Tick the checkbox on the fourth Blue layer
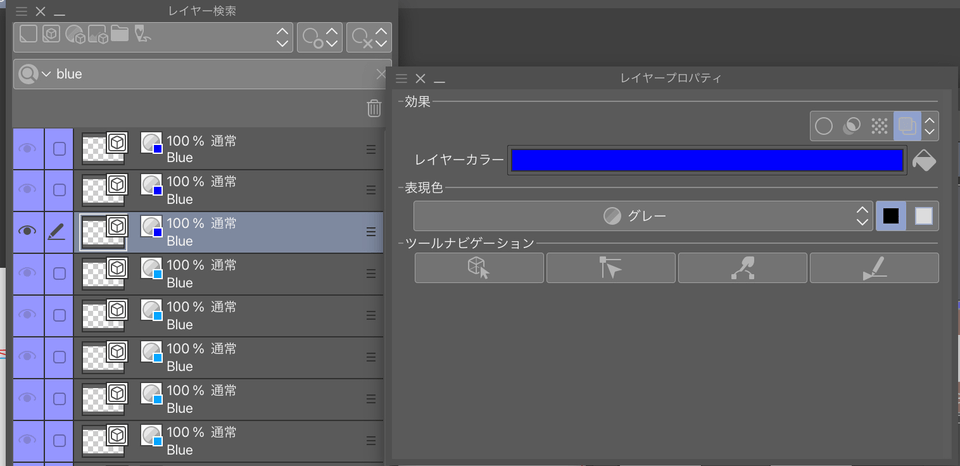The height and width of the screenshot is (466, 960). [59, 273]
